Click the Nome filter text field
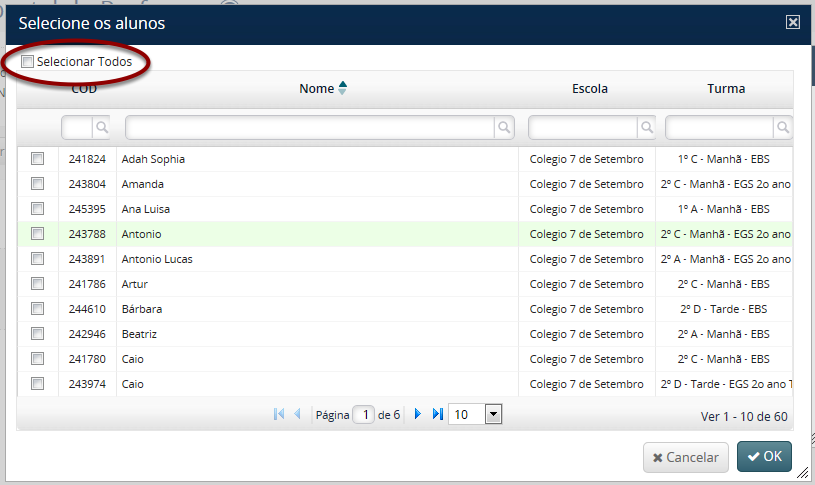The image size is (815, 485). [x=310, y=127]
